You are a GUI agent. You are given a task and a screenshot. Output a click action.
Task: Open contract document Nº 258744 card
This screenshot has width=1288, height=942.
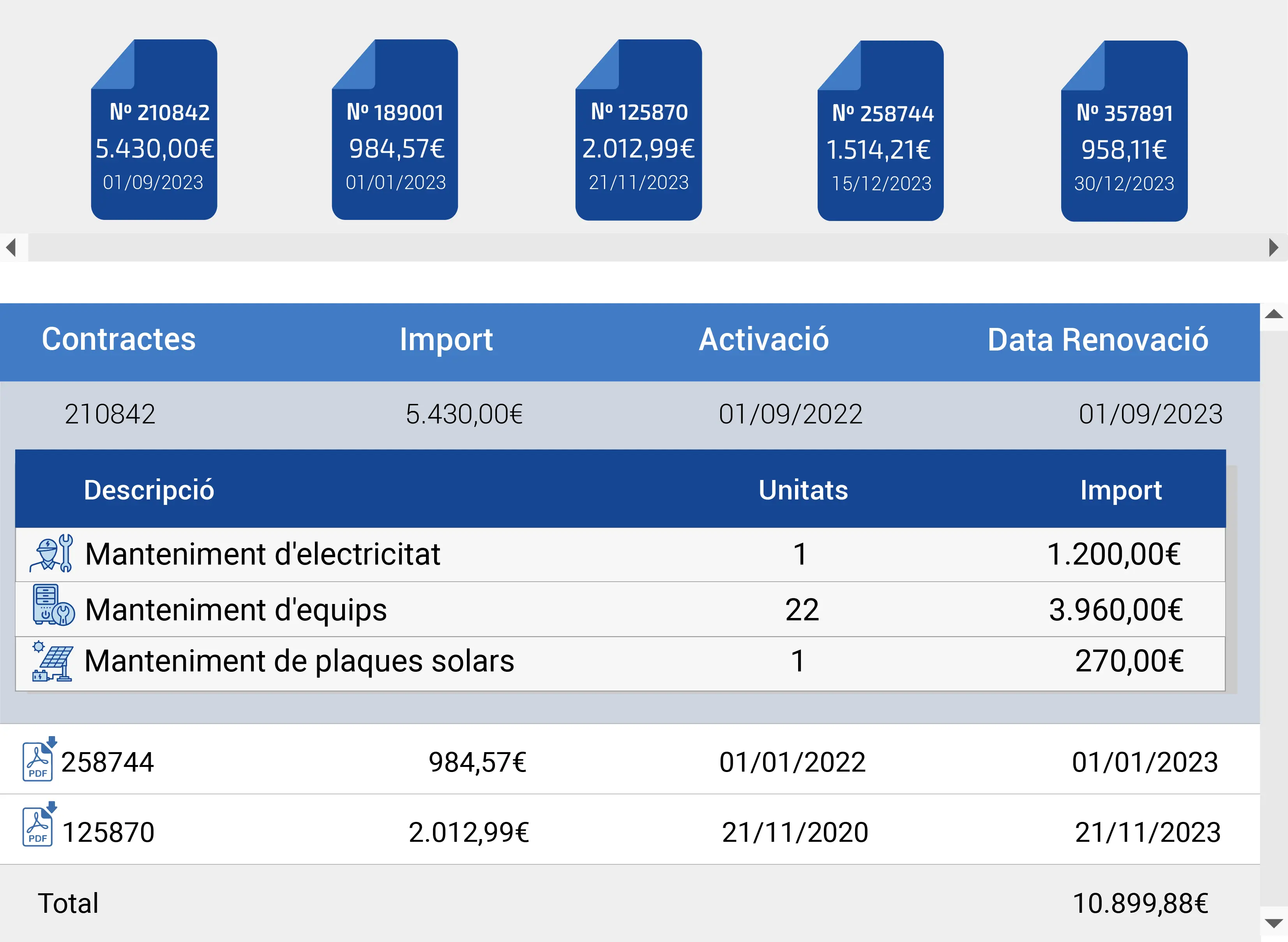click(880, 131)
